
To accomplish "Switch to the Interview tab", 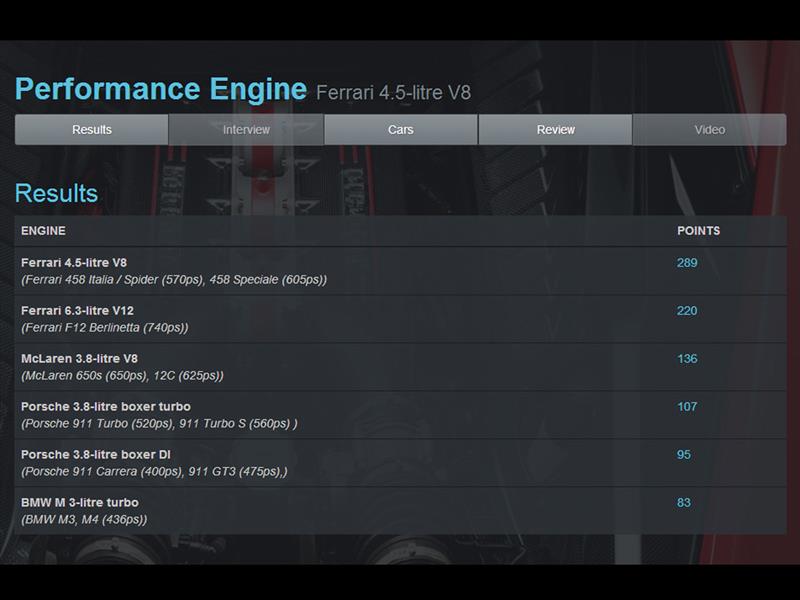I will tap(246, 129).
